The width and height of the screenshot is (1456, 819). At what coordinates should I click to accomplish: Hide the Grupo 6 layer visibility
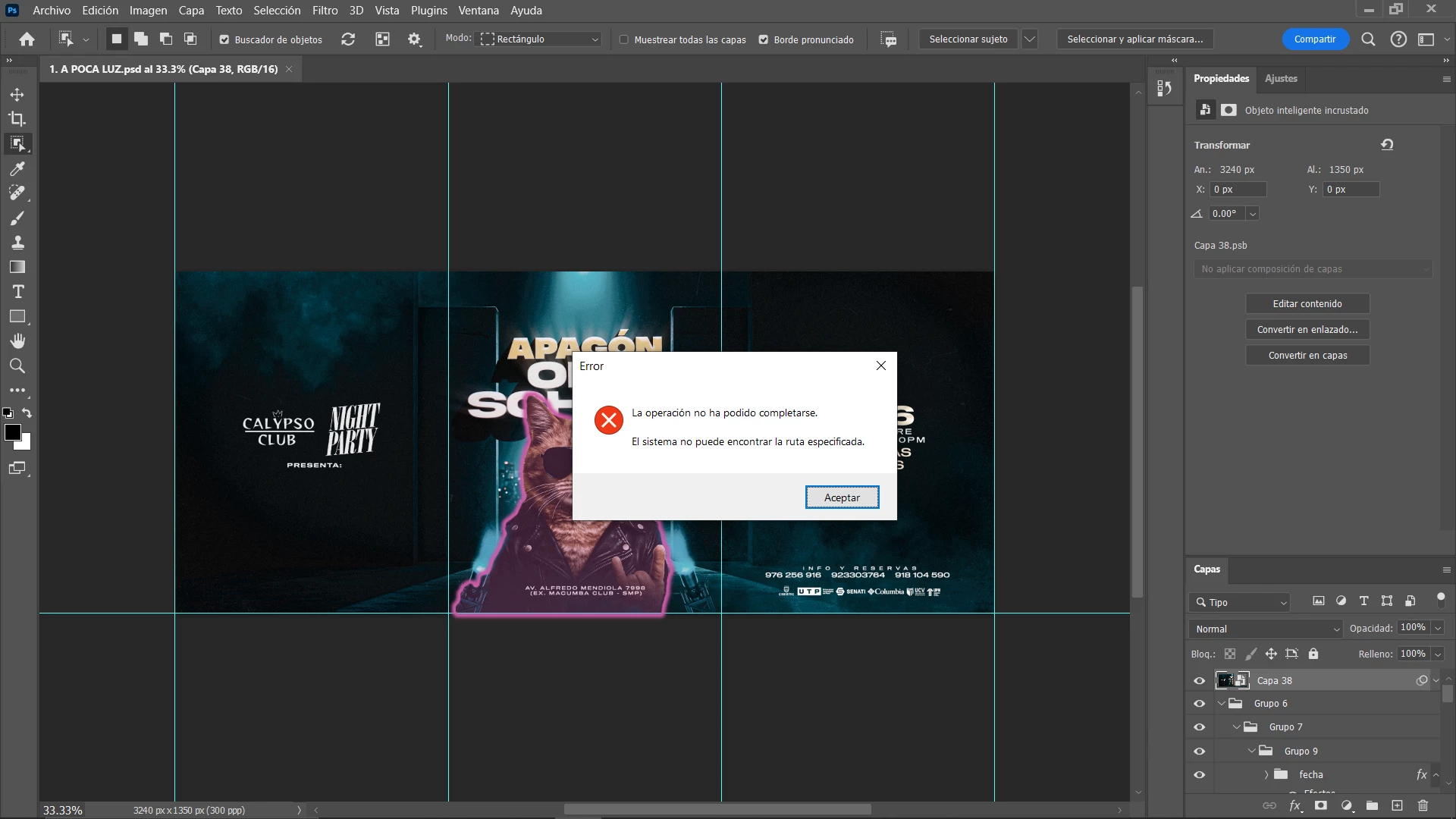1199,704
